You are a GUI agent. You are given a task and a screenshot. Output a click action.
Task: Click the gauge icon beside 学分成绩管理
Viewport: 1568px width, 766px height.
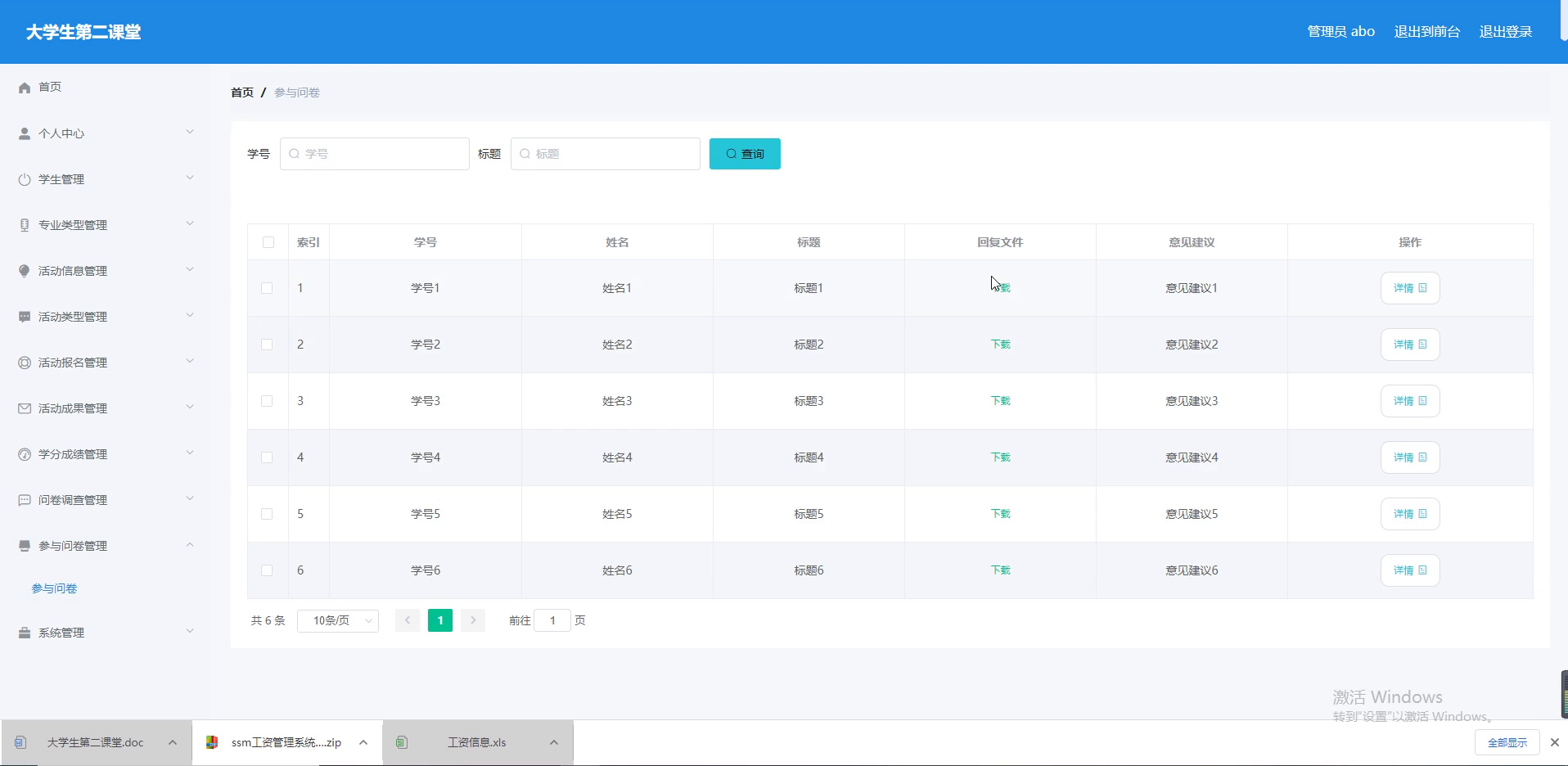(25, 454)
